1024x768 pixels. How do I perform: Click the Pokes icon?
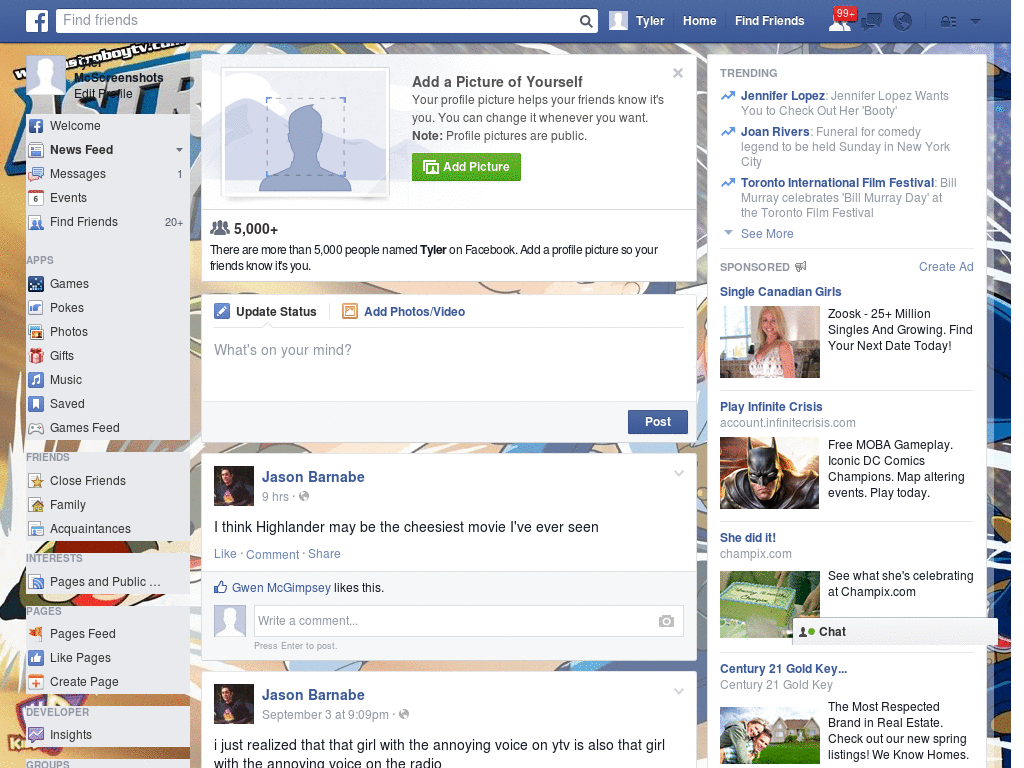36,308
